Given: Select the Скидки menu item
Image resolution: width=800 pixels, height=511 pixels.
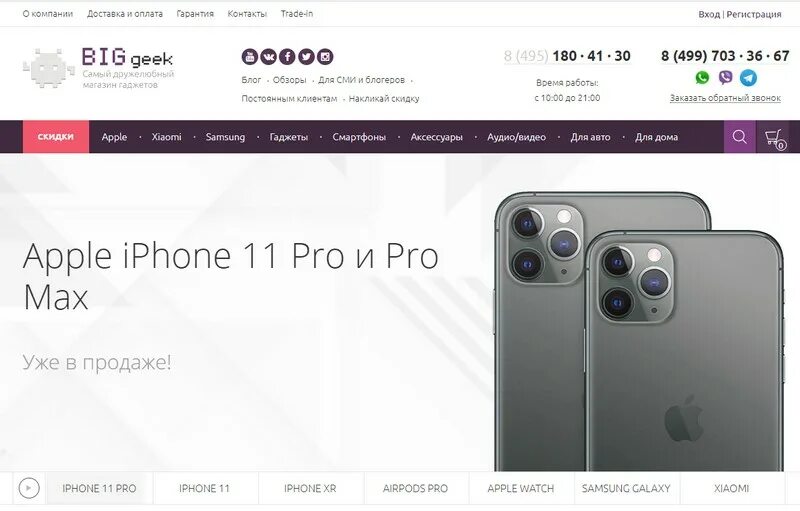Looking at the screenshot, I should [56, 137].
